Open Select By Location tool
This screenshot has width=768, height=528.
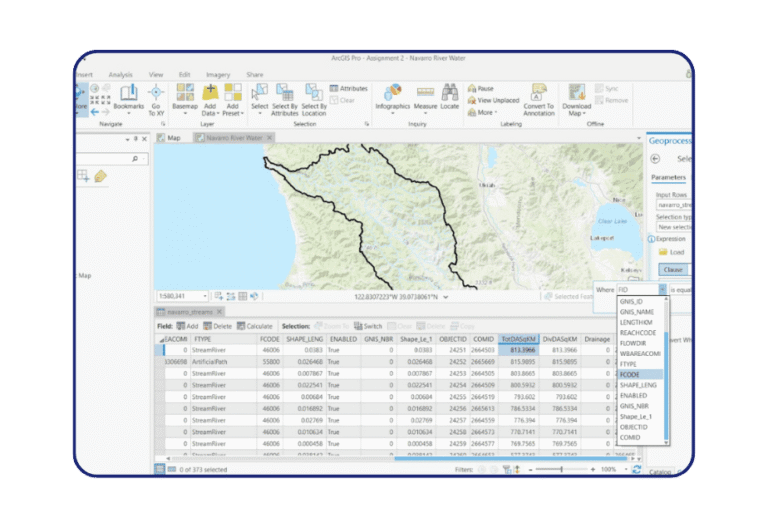[314, 97]
